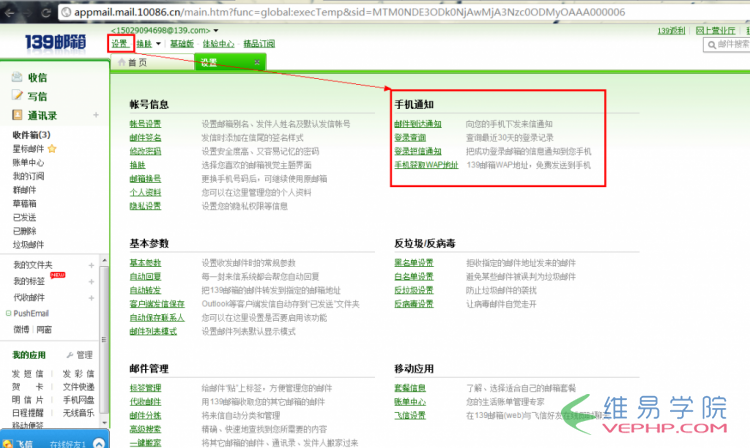
Task: Click the plus icon beside sidebar 代收邮件
Action: [91, 298]
